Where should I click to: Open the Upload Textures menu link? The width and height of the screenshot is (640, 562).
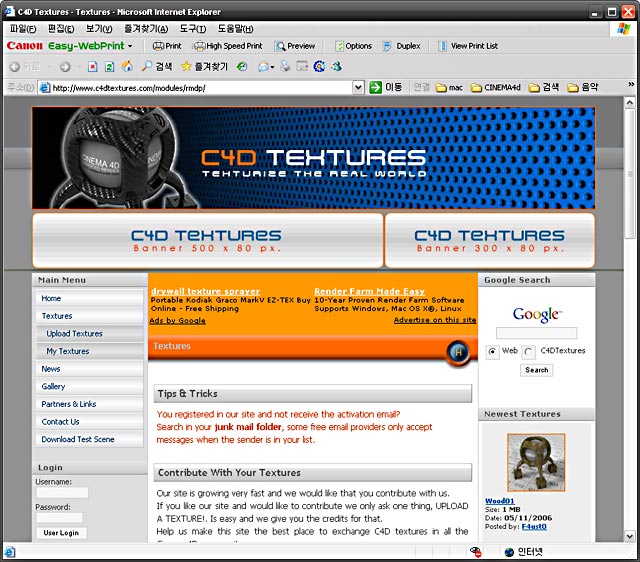coord(74,334)
